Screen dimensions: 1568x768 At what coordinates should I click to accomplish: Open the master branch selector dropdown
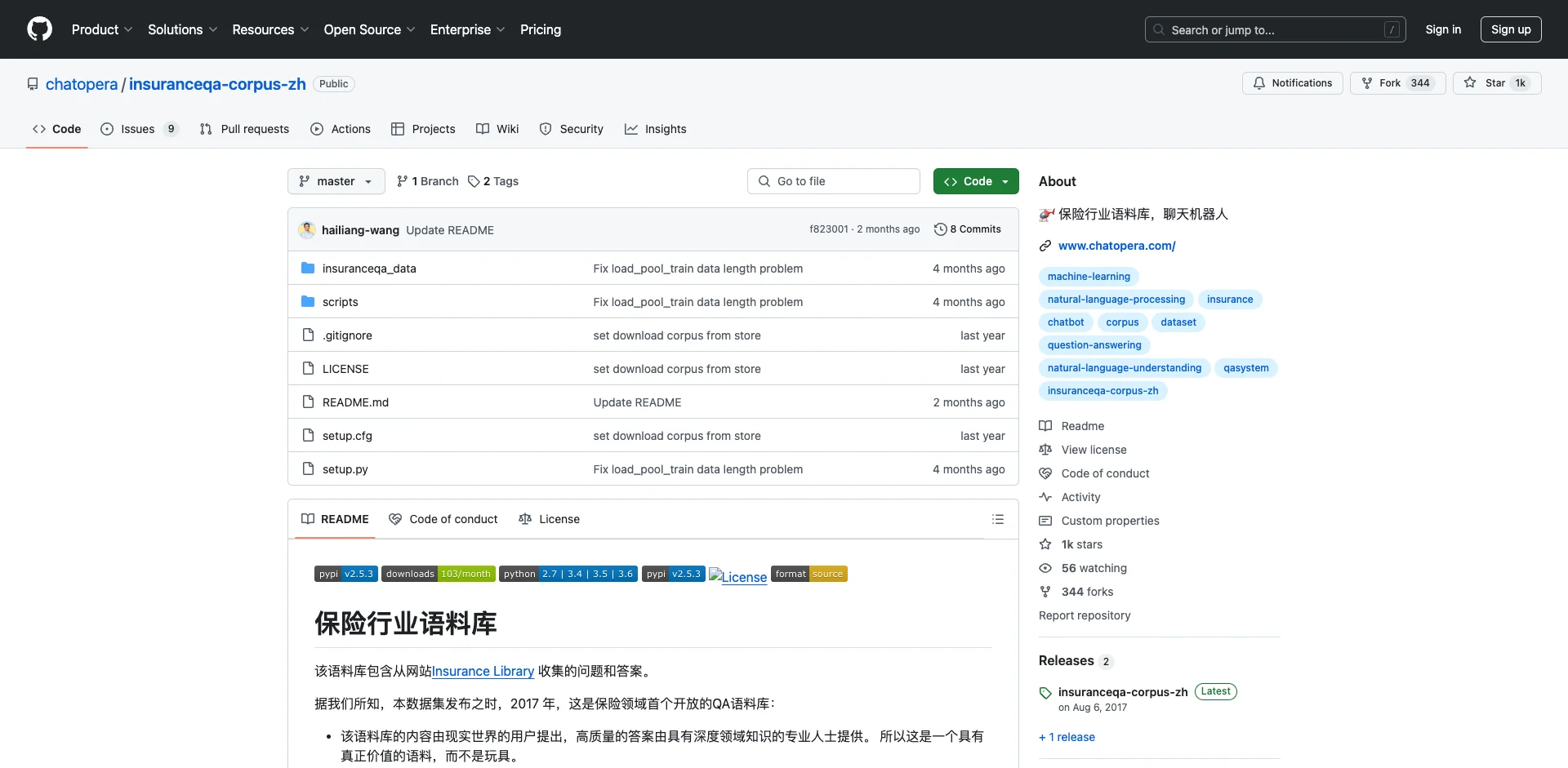[x=336, y=181]
